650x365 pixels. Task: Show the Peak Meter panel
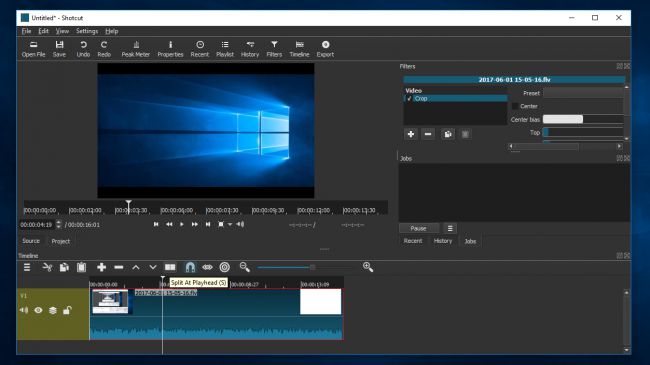136,49
